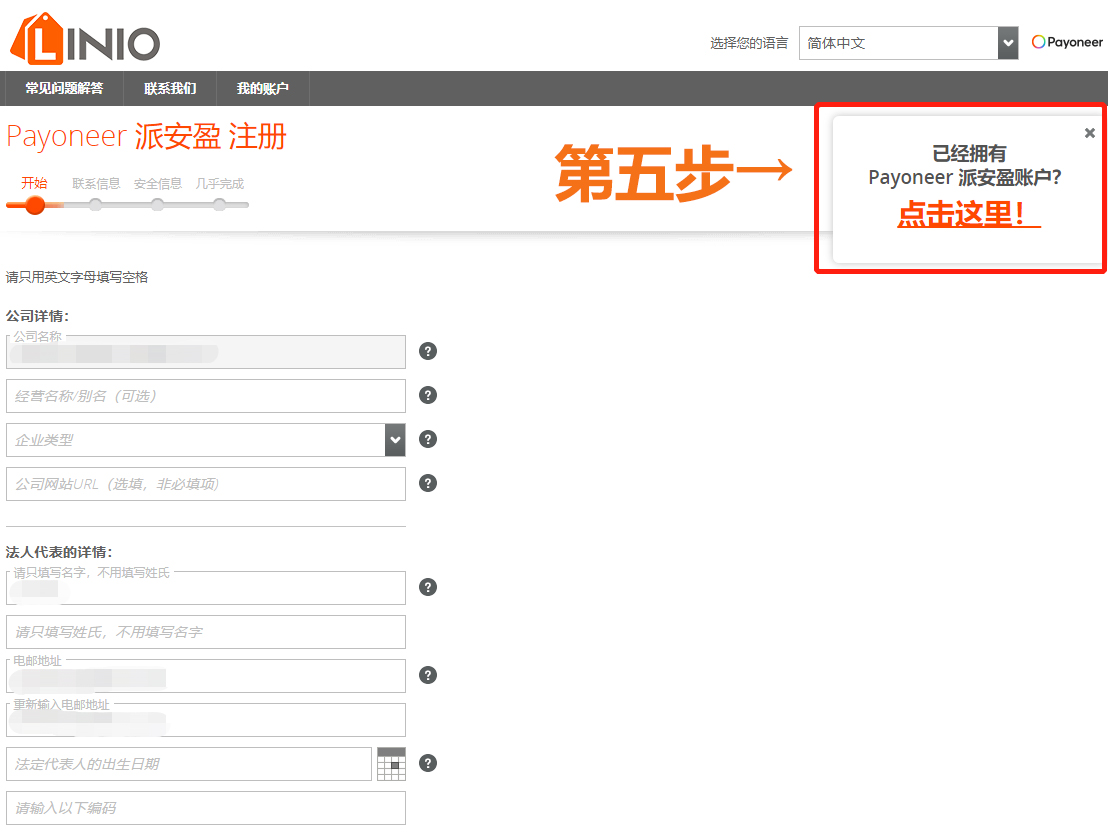Select the 几乎完成 registration step
Screen dimensions: 1108x835
220,184
